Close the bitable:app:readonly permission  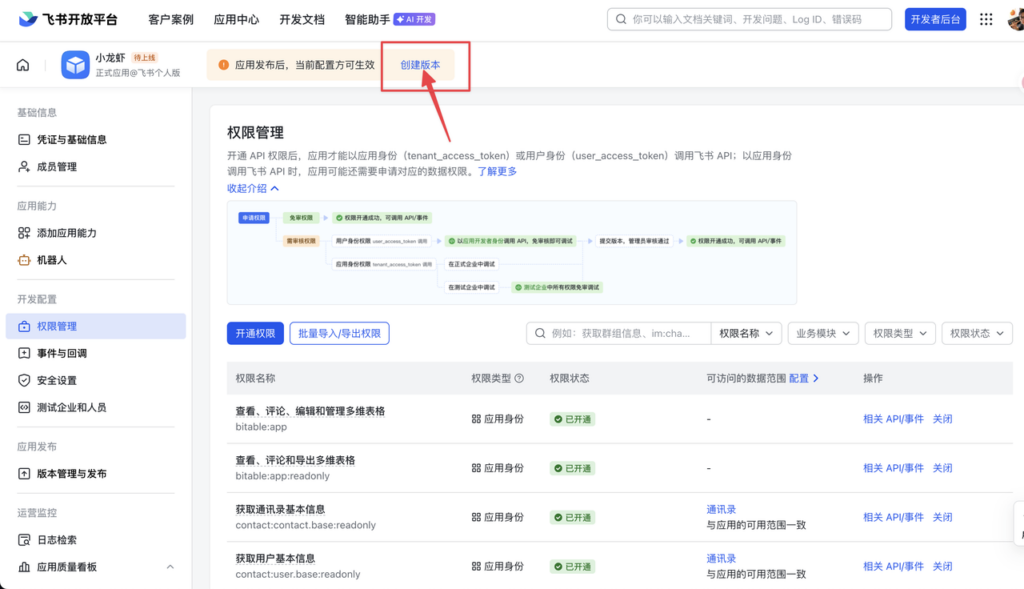pyautogui.click(x=942, y=468)
